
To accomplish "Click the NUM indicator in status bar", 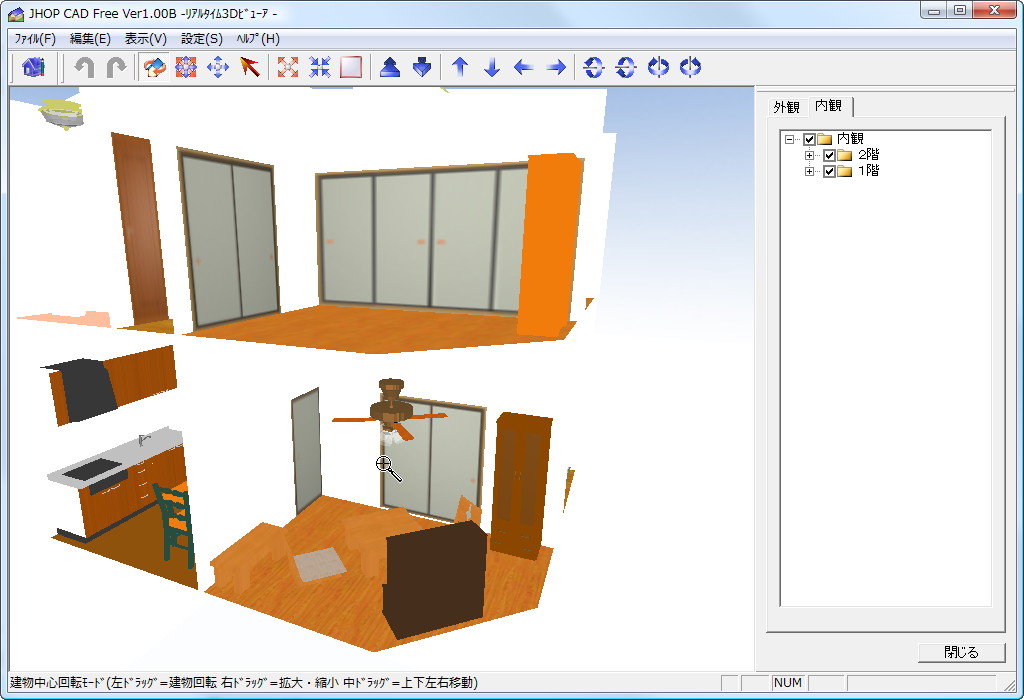I will [x=788, y=682].
